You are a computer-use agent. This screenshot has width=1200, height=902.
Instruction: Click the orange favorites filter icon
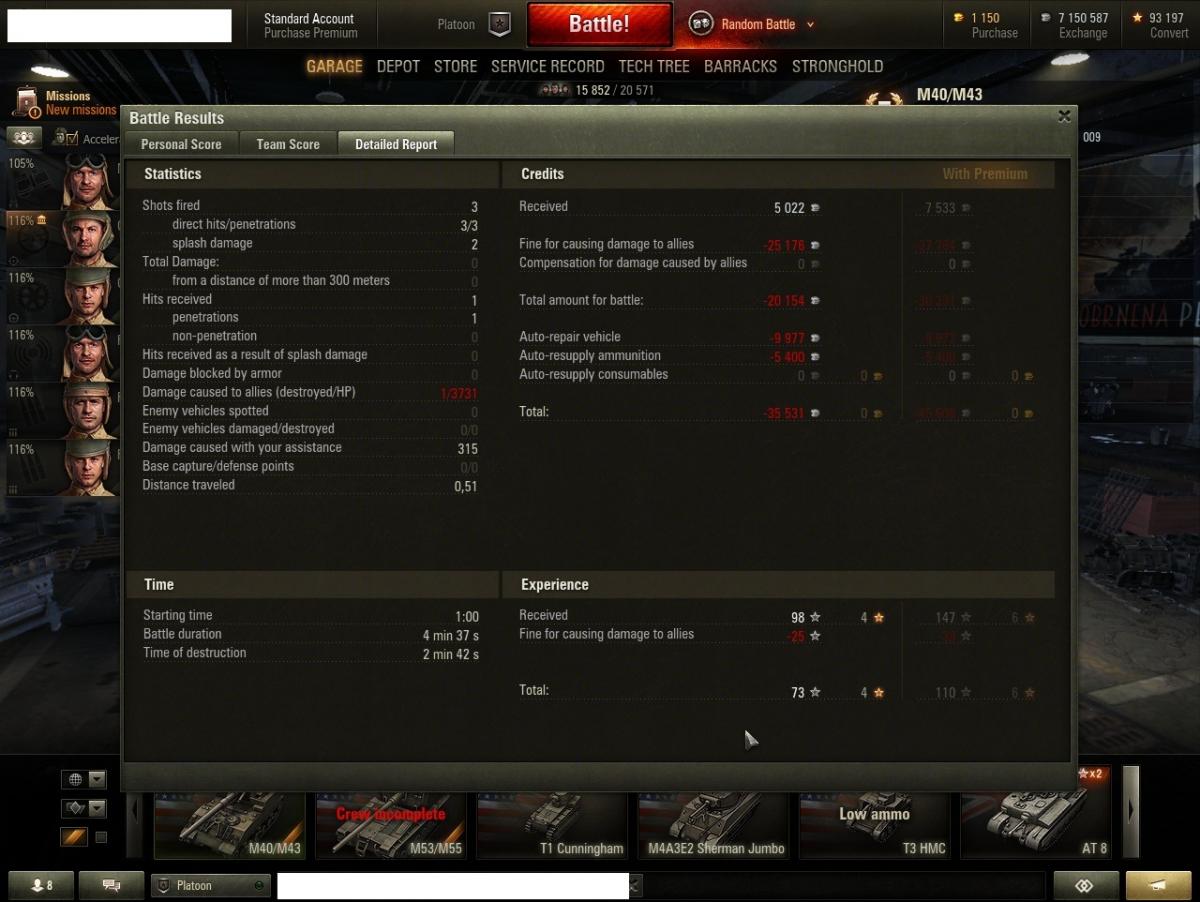click(74, 837)
